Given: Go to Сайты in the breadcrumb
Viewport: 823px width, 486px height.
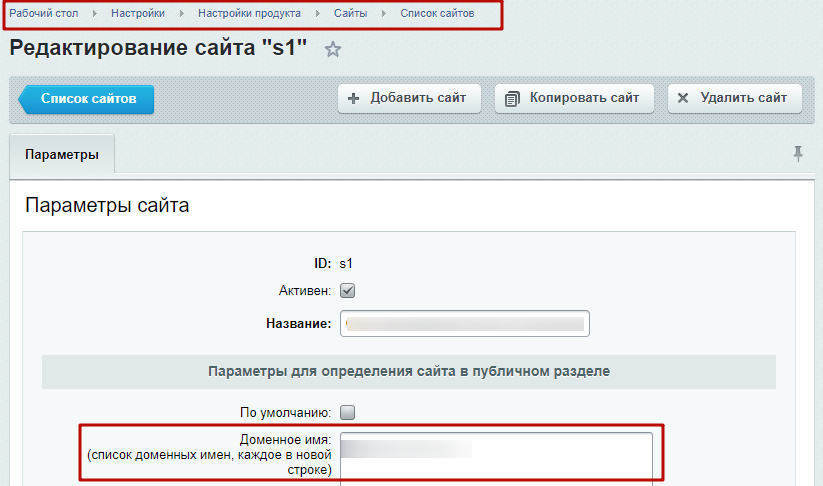Looking at the screenshot, I should coord(350,14).
